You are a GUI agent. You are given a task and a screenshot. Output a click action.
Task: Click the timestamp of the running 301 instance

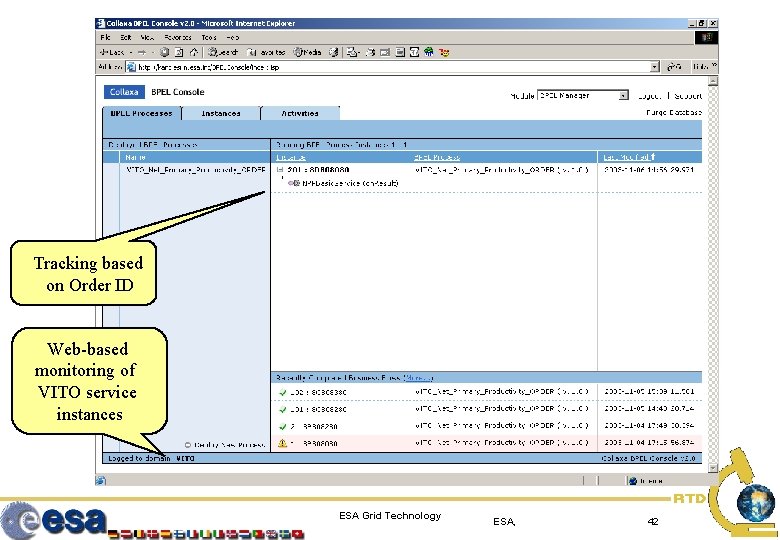coord(649,170)
